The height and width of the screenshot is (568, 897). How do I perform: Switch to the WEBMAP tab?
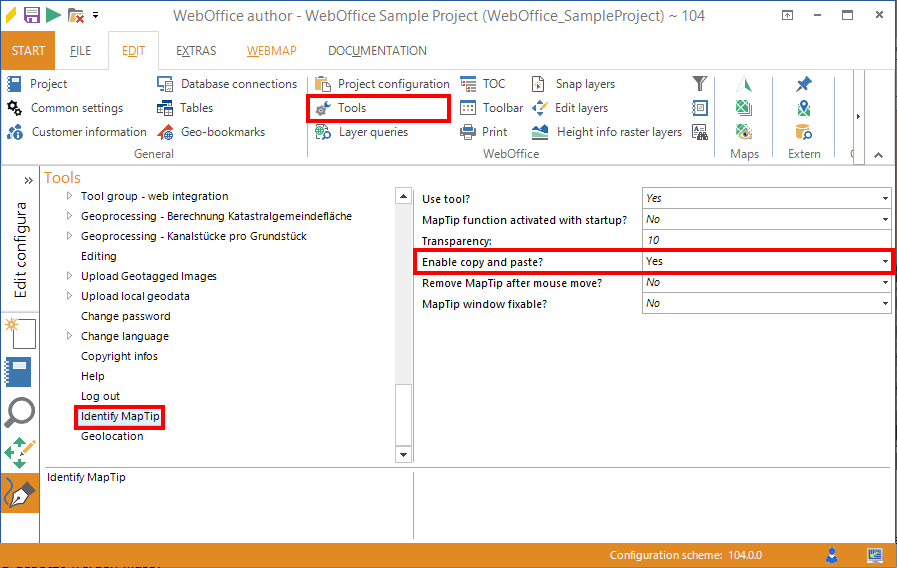272,51
